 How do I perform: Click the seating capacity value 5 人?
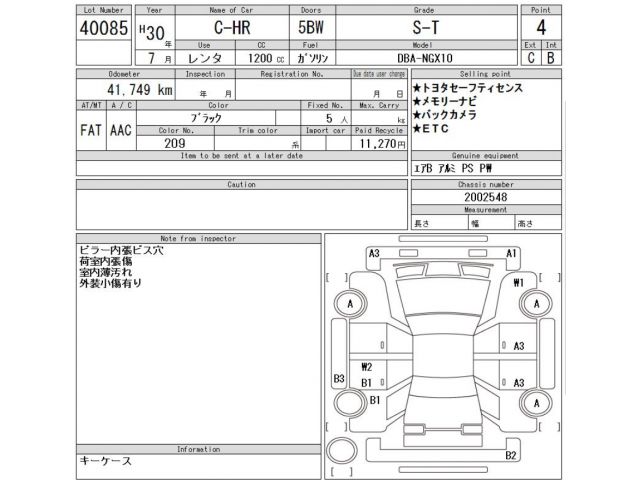click(337, 118)
